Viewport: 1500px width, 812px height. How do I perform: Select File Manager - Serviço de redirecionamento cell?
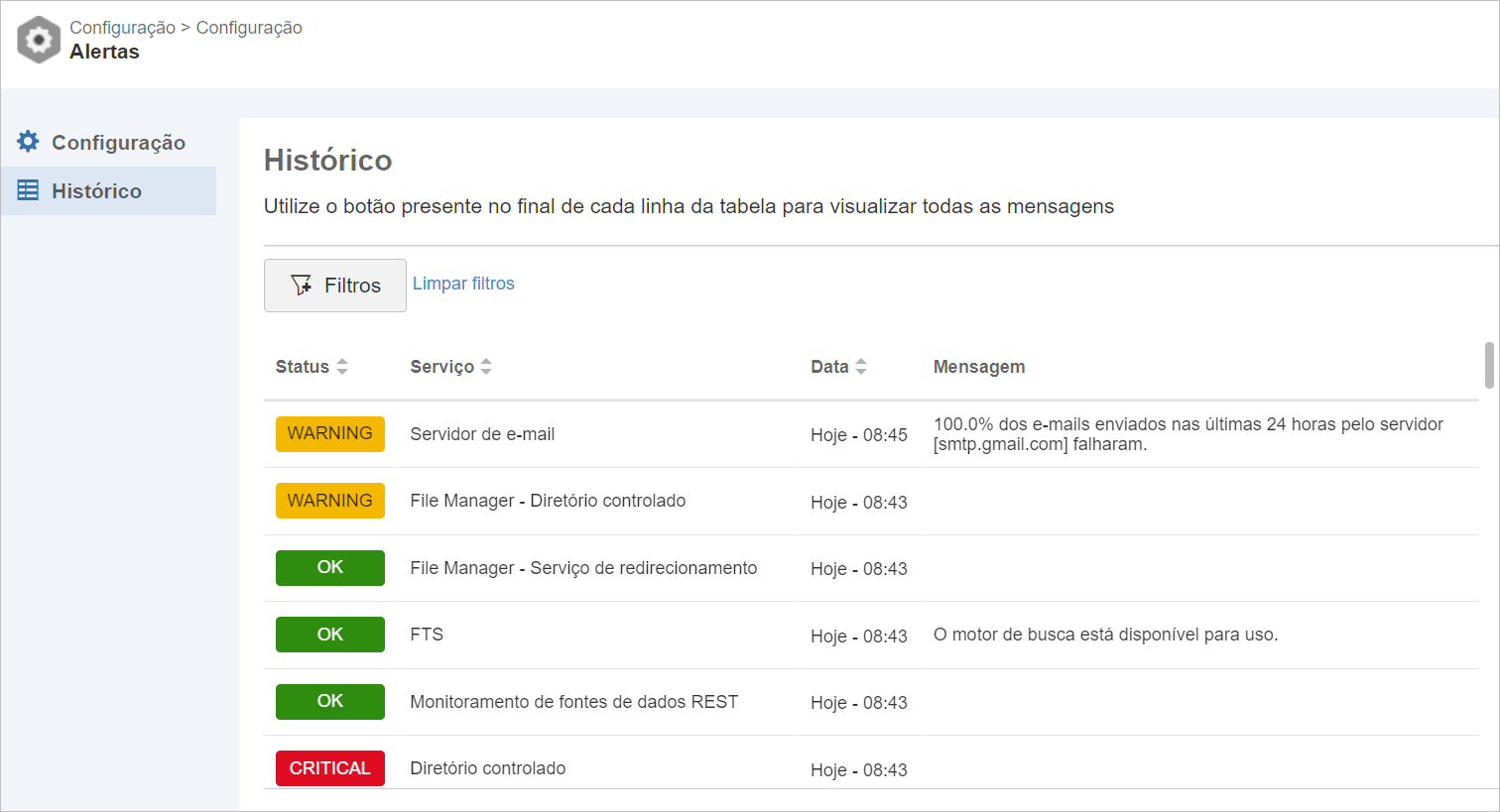583,568
